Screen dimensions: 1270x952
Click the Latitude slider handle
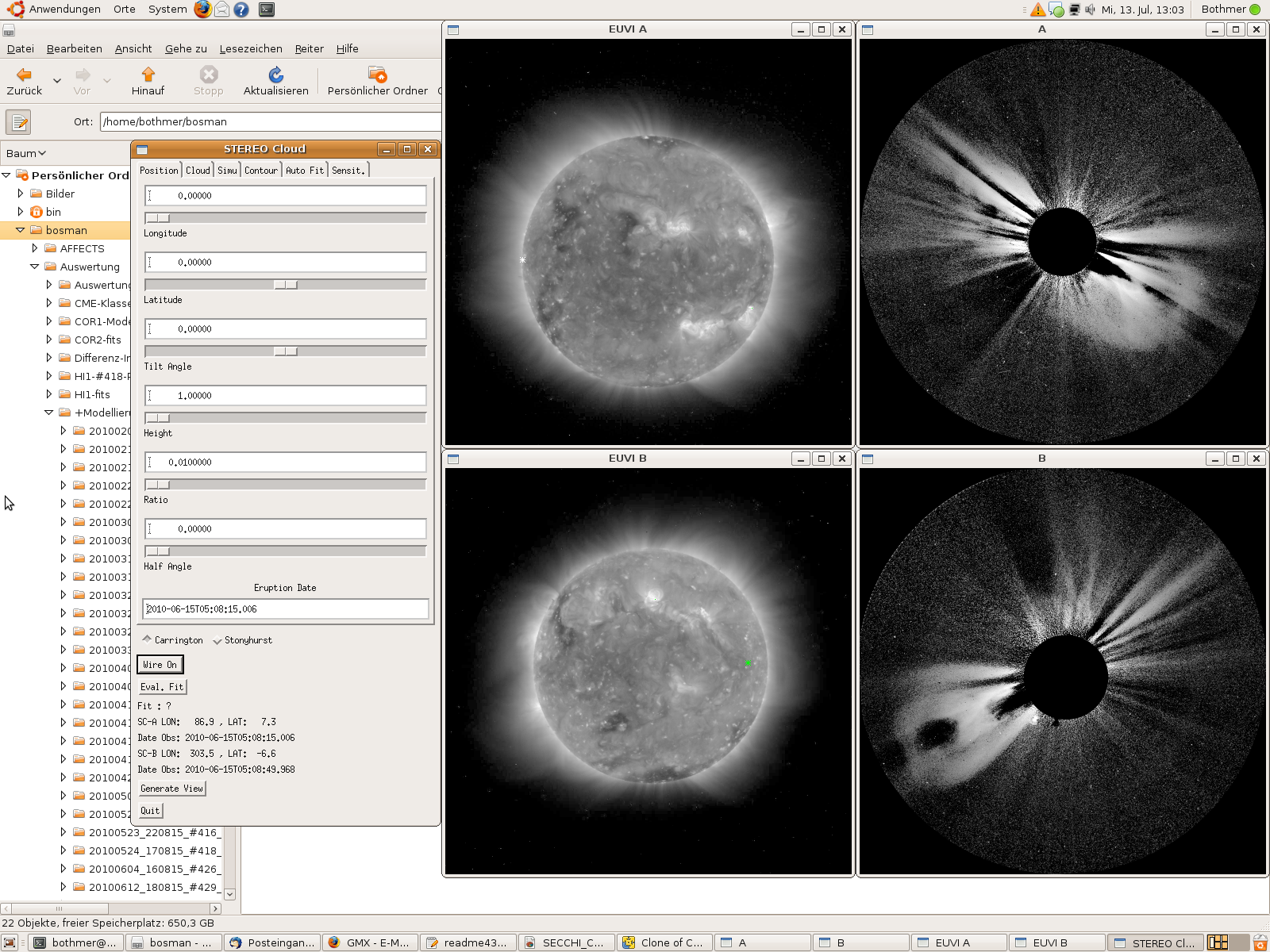coord(286,285)
